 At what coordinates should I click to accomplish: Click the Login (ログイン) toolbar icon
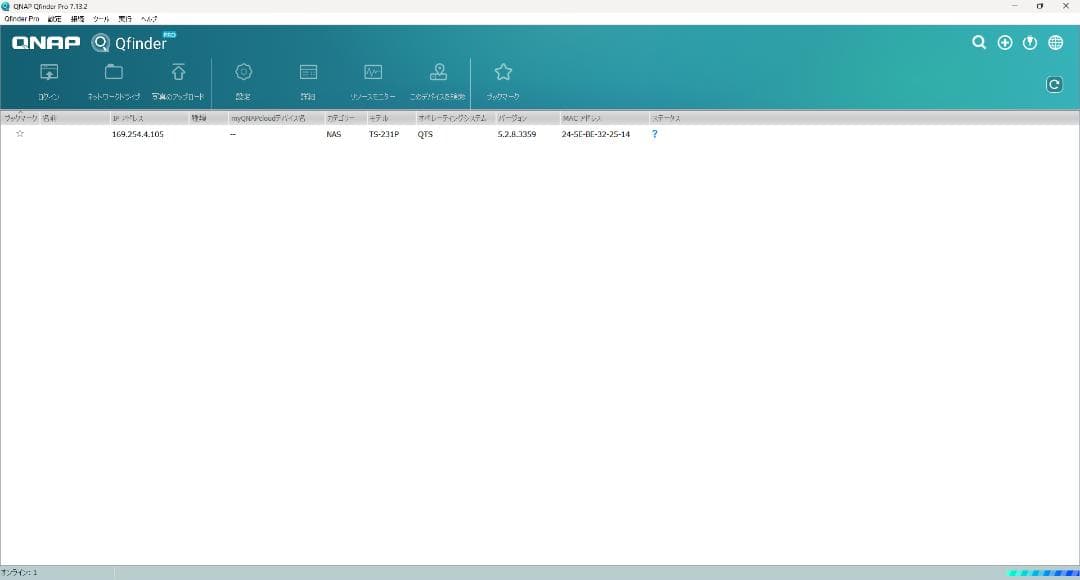click(48, 73)
